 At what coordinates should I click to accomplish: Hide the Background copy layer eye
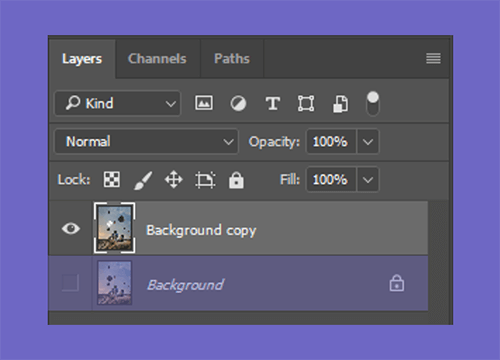[x=71, y=229]
